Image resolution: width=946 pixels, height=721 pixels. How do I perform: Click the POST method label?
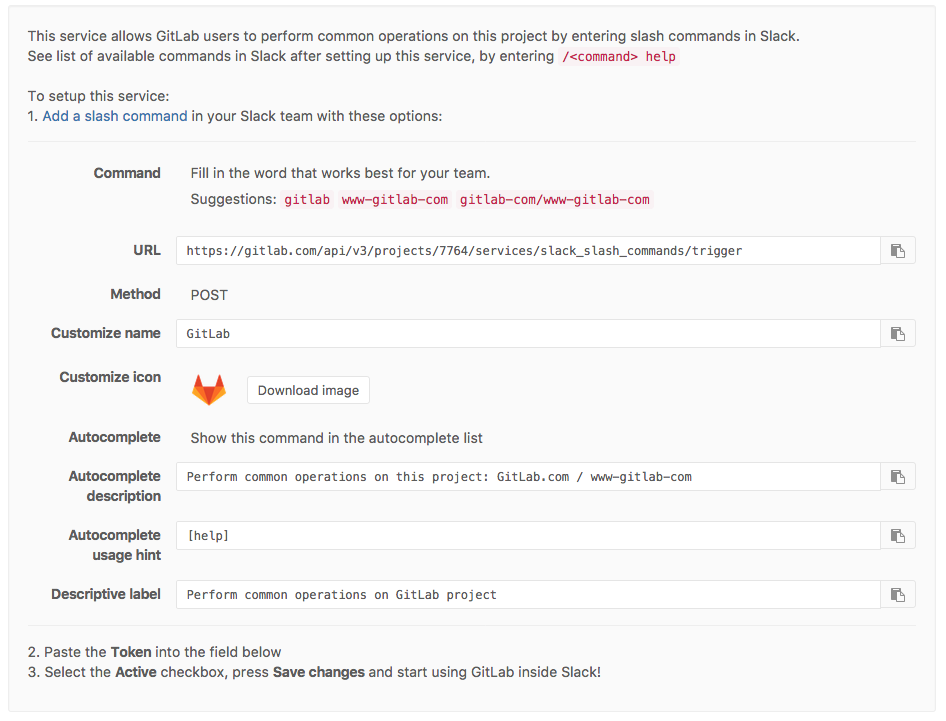[211, 294]
